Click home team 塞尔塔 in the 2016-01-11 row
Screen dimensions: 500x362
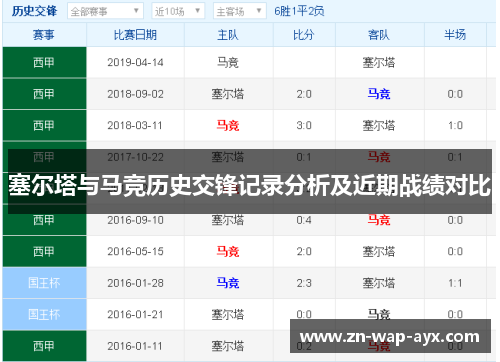tap(228, 346)
